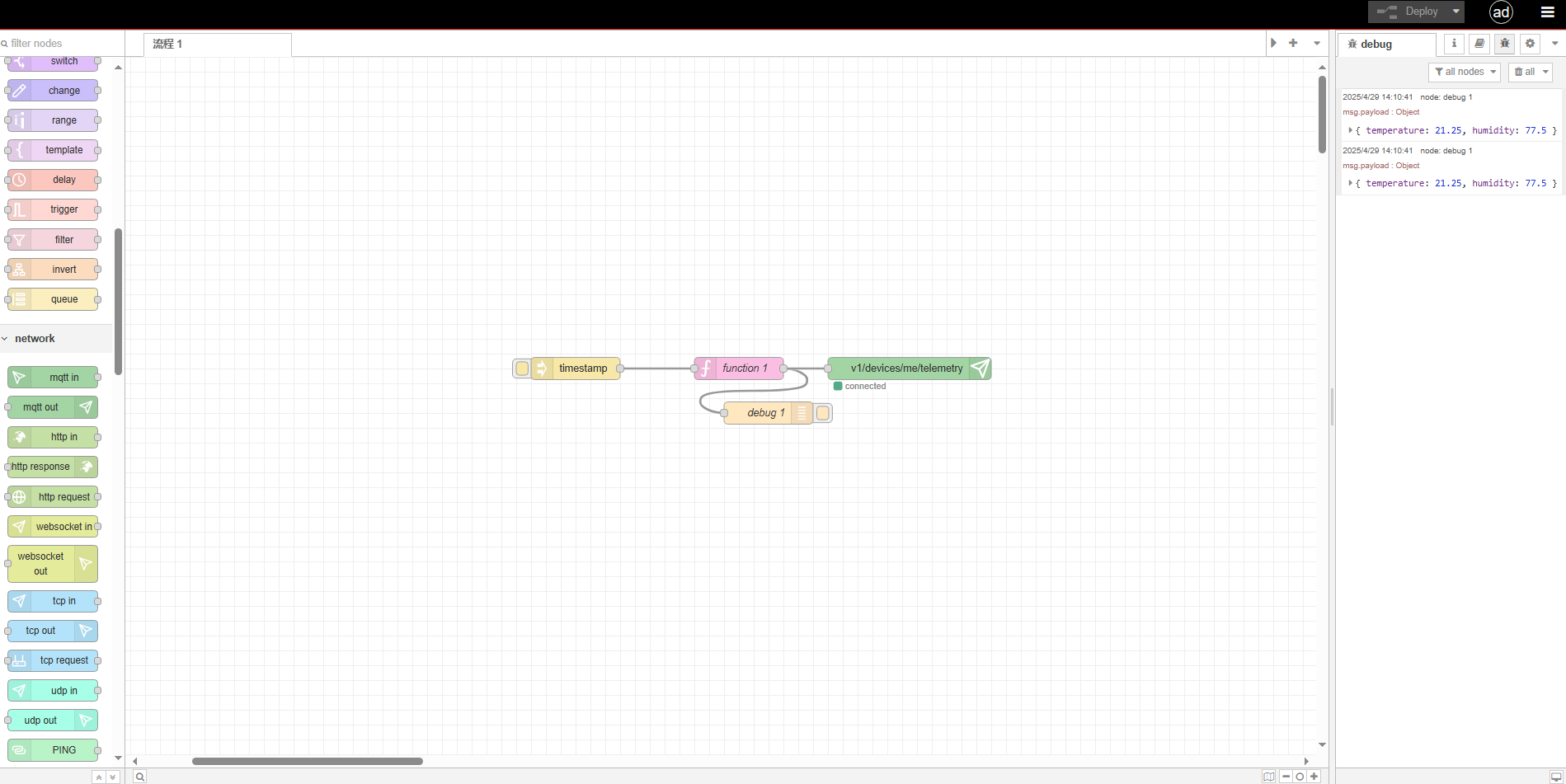Image resolution: width=1566 pixels, height=784 pixels.
Task: Click the filter nodes search field
Action: click(62, 43)
